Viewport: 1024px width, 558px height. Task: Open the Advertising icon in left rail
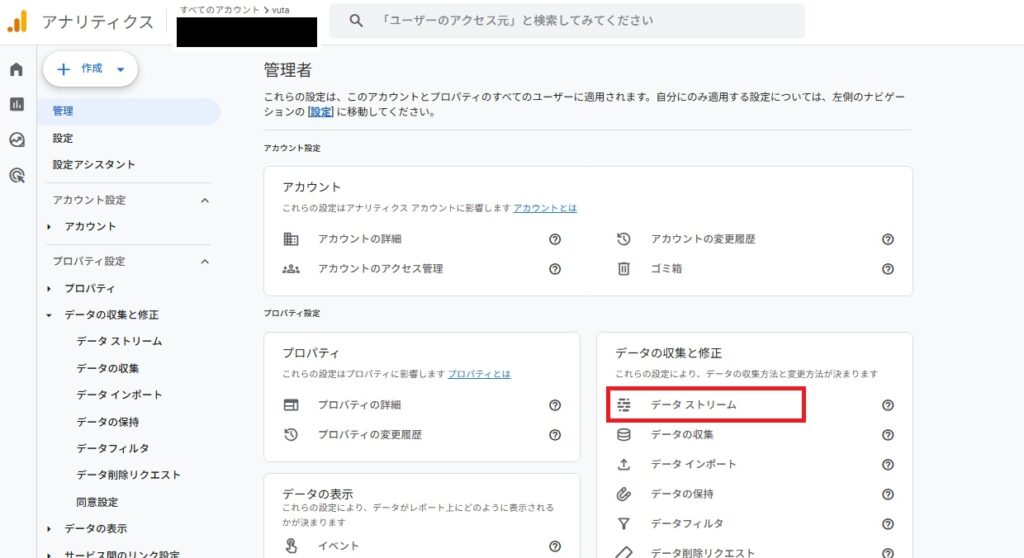pos(17,175)
